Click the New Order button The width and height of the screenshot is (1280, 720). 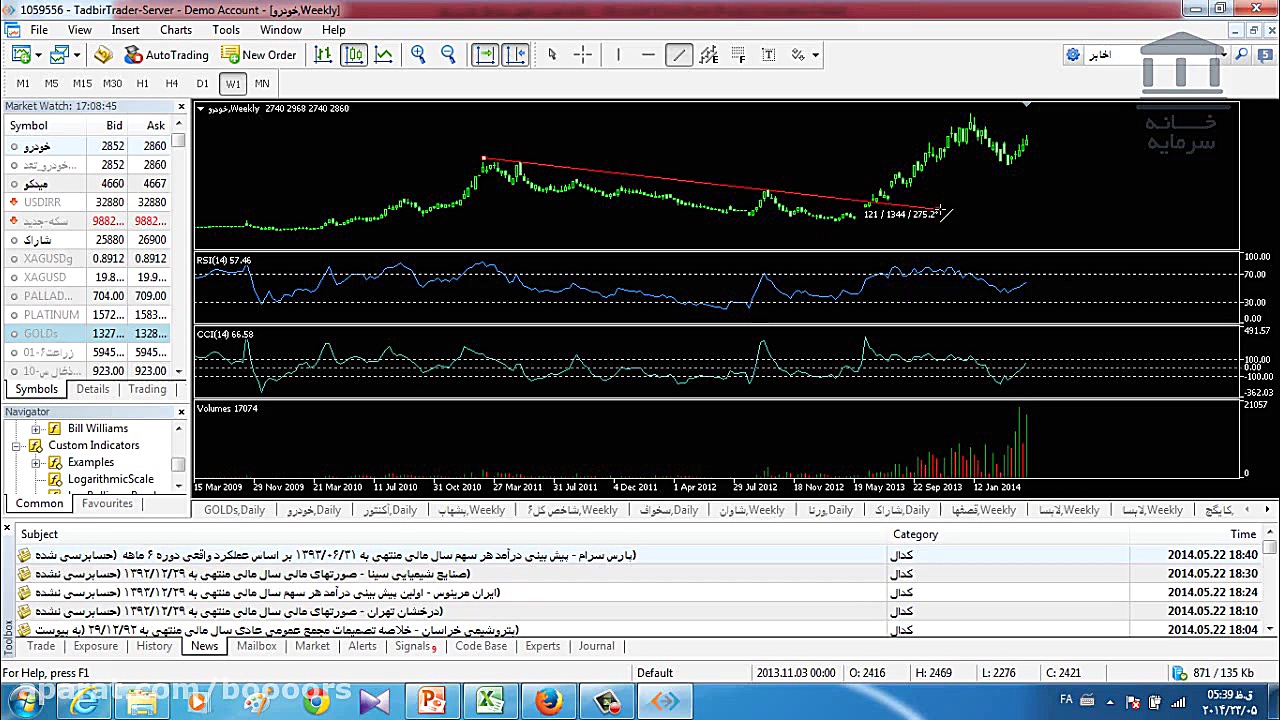(259, 55)
